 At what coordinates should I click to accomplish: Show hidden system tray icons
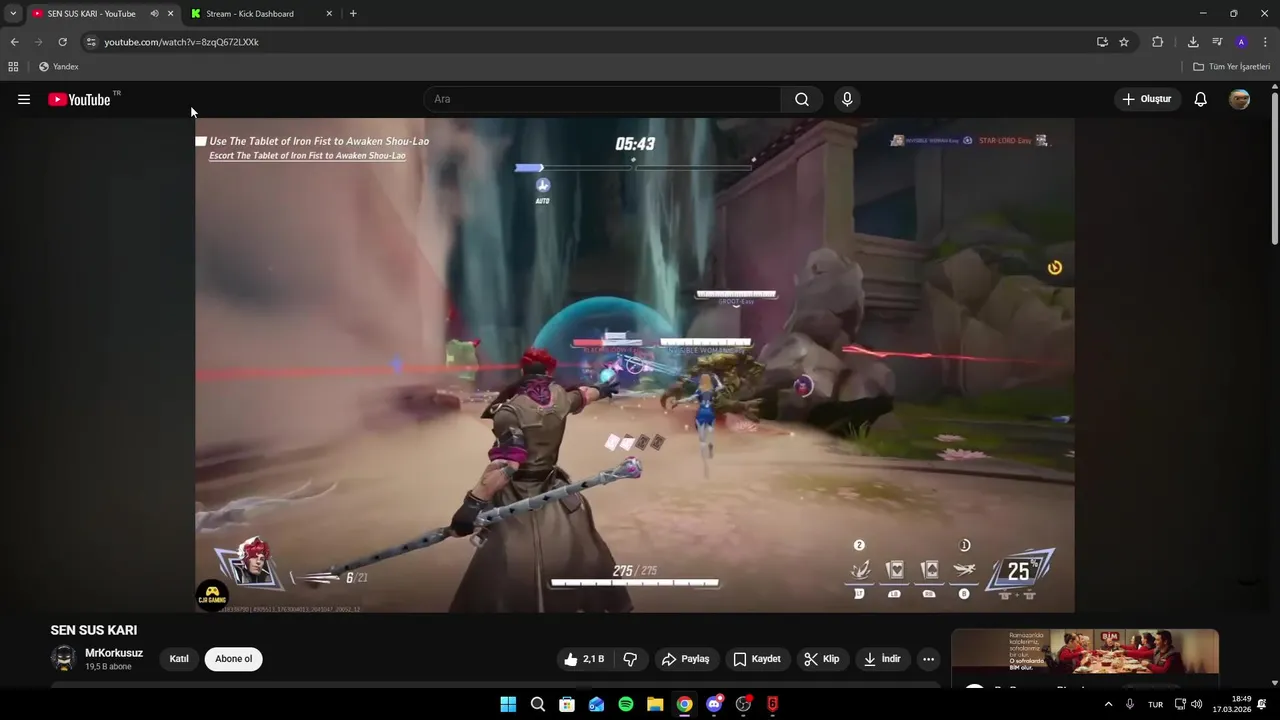(x=1108, y=704)
